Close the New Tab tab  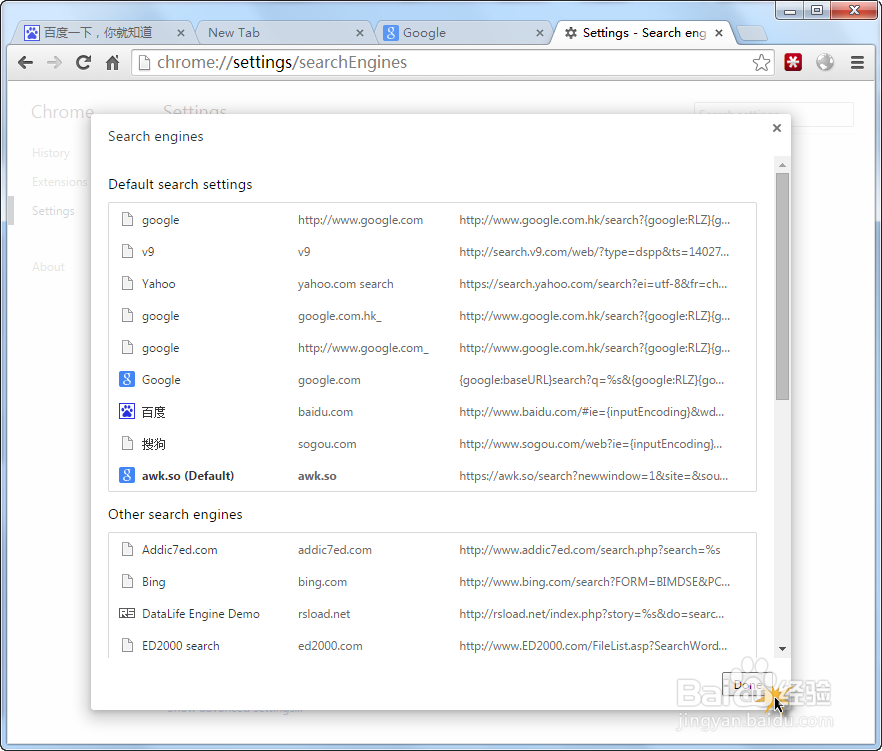tap(360, 33)
